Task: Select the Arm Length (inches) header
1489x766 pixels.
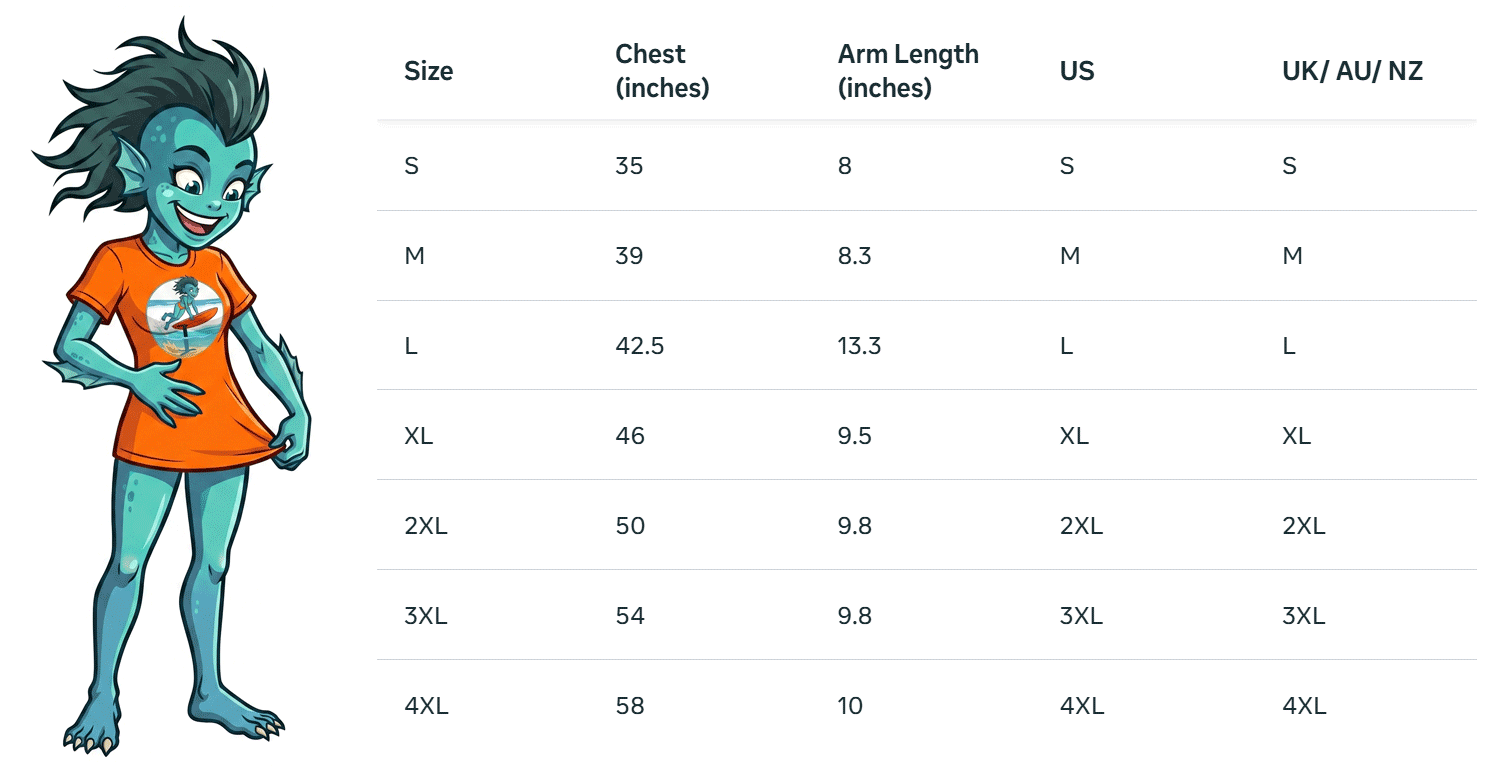Action: coord(908,71)
